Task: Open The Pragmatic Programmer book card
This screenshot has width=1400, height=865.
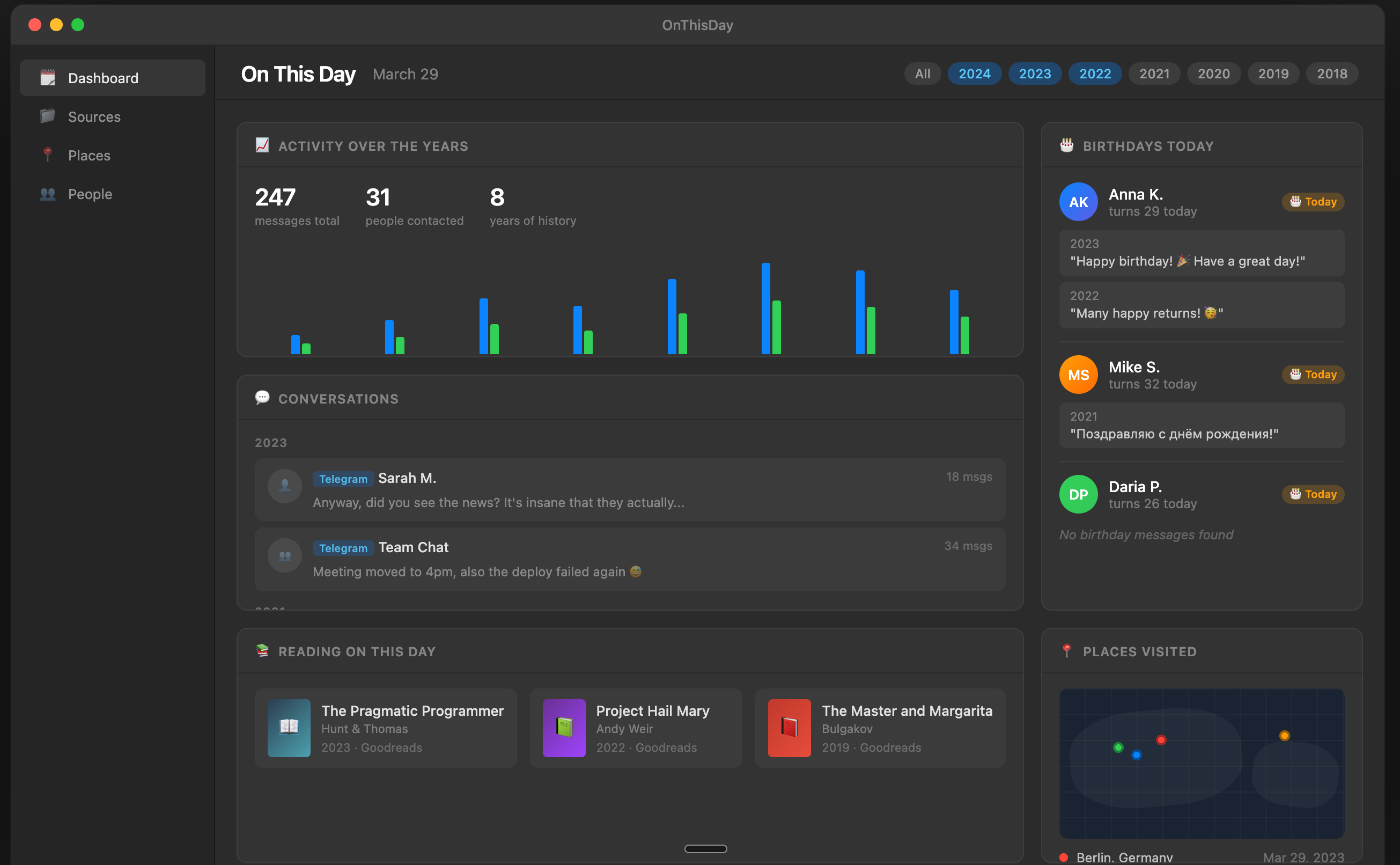Action: [385, 728]
